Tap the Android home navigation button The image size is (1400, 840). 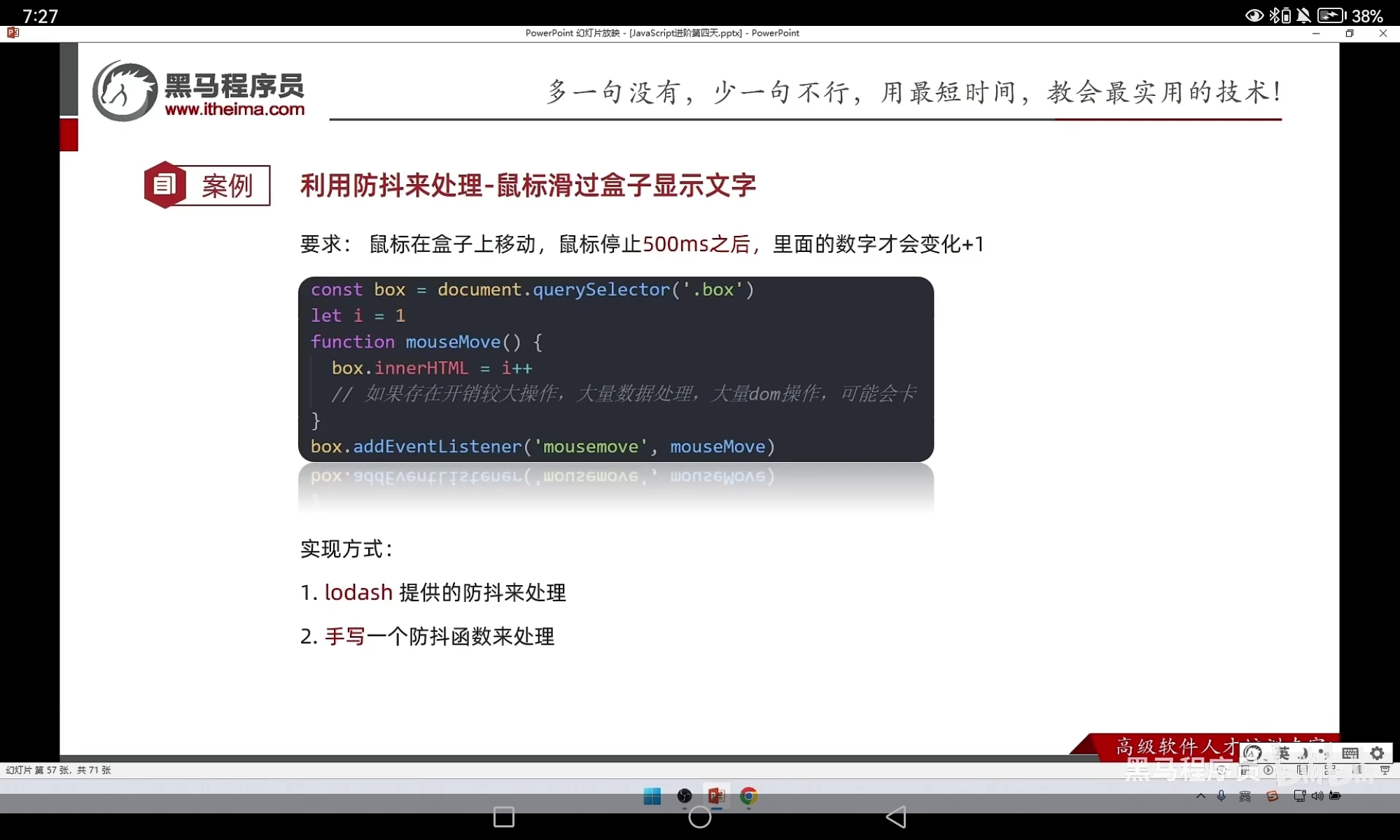click(699, 817)
